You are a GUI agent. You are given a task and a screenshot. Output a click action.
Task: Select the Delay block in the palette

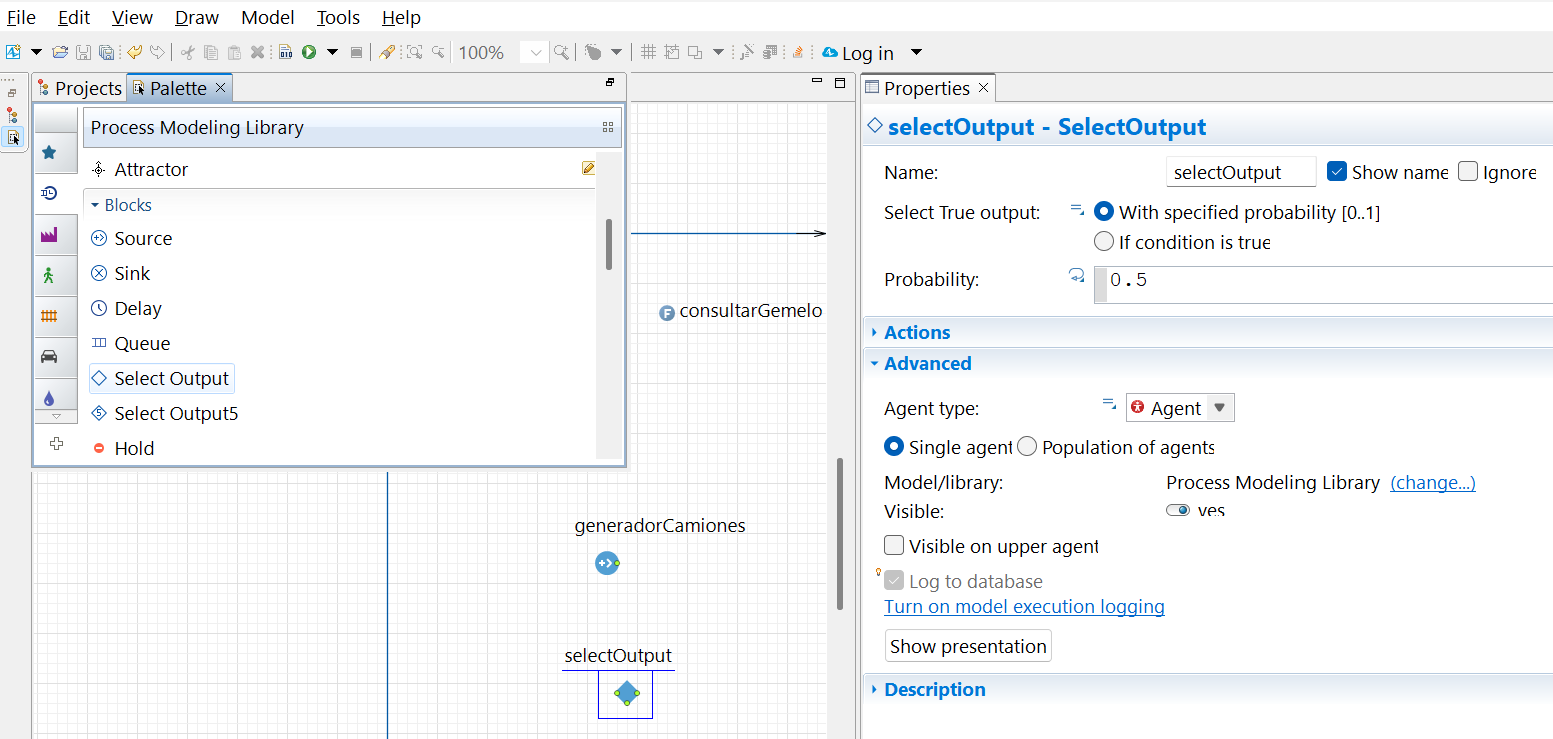click(x=126, y=309)
